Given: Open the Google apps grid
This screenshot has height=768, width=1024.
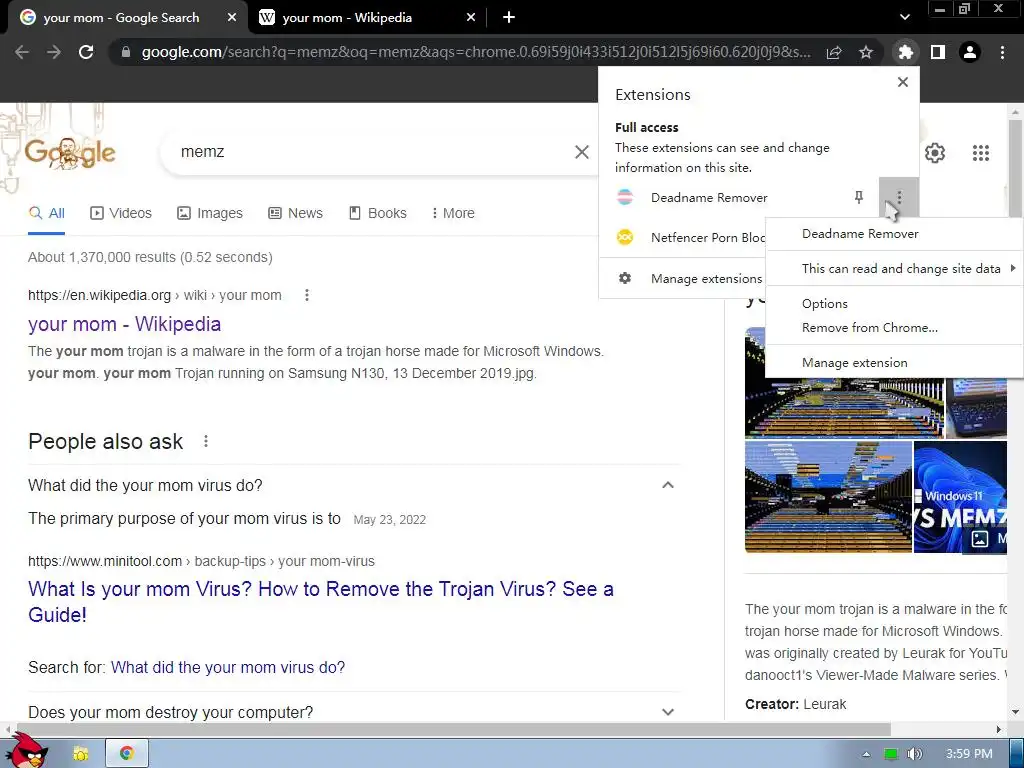Looking at the screenshot, I should 981,153.
